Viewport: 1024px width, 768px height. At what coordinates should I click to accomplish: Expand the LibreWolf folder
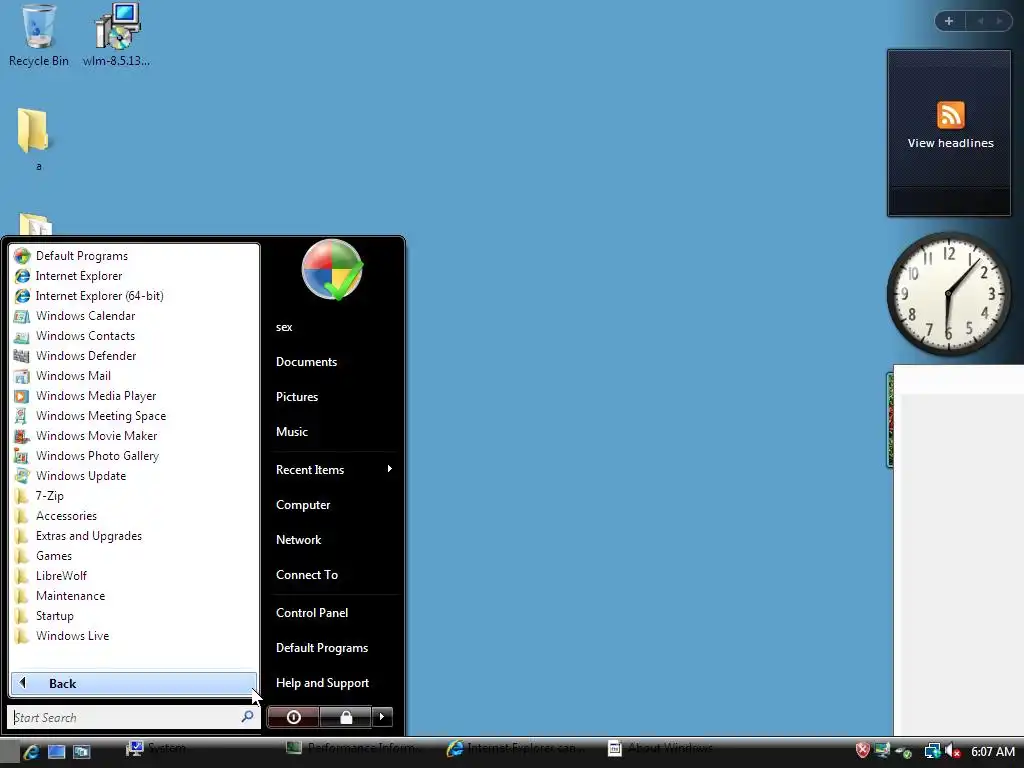tap(134, 576)
